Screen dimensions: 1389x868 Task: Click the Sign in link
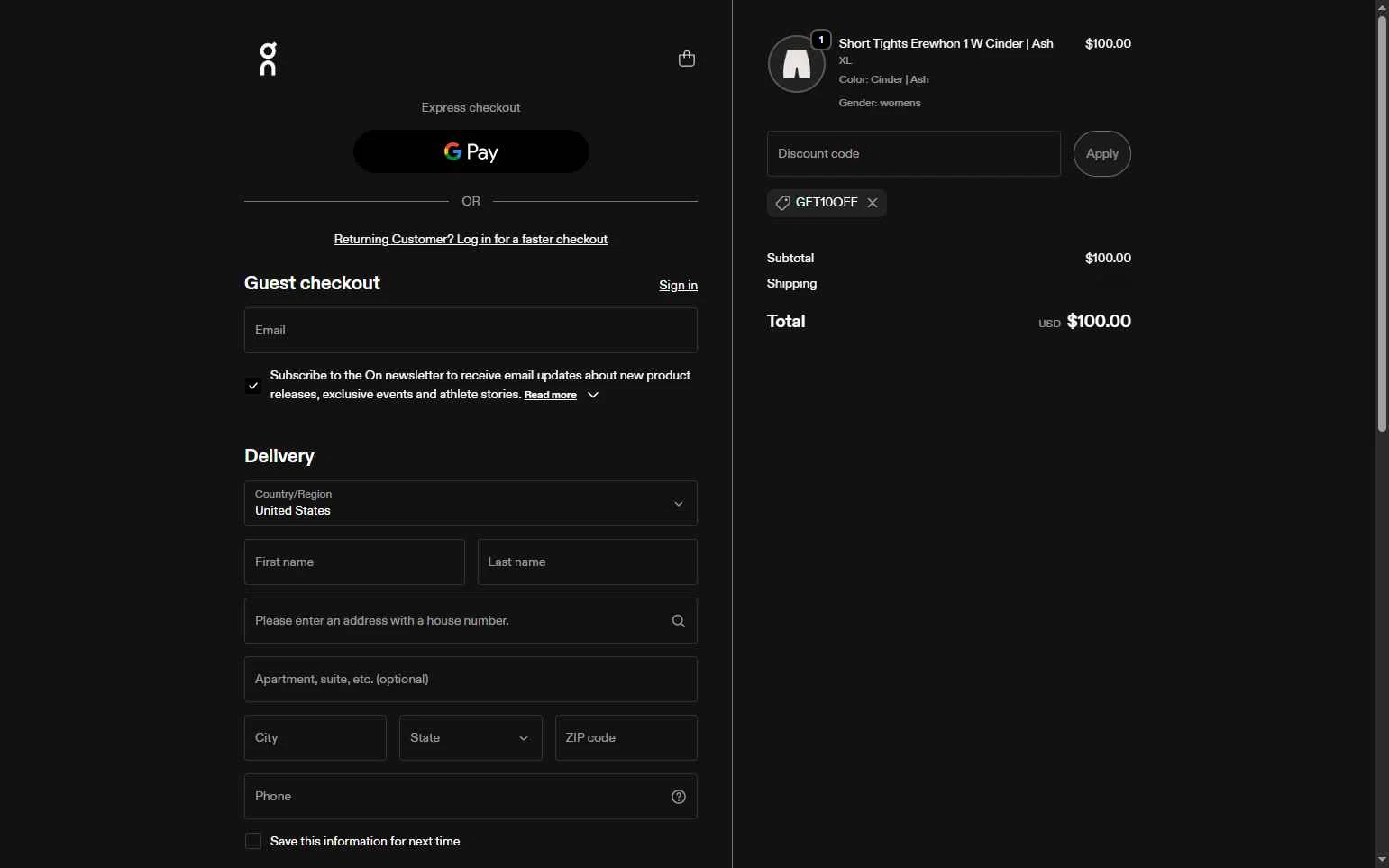click(678, 285)
